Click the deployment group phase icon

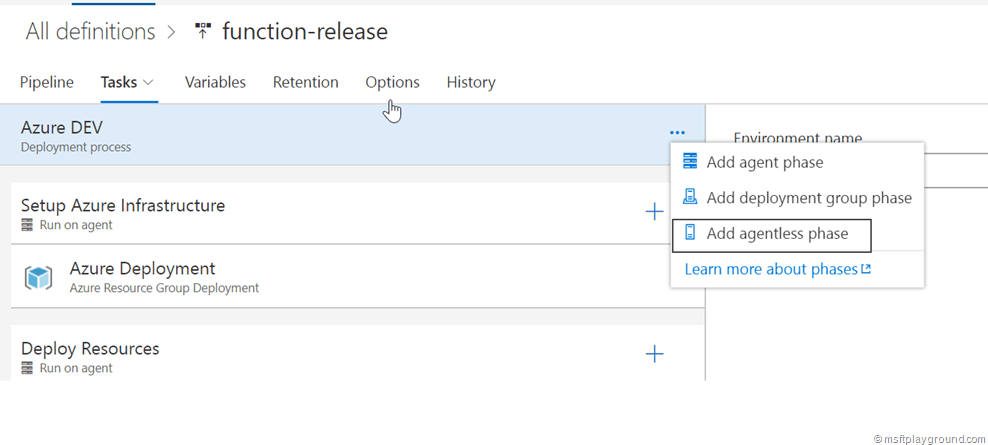coord(690,197)
